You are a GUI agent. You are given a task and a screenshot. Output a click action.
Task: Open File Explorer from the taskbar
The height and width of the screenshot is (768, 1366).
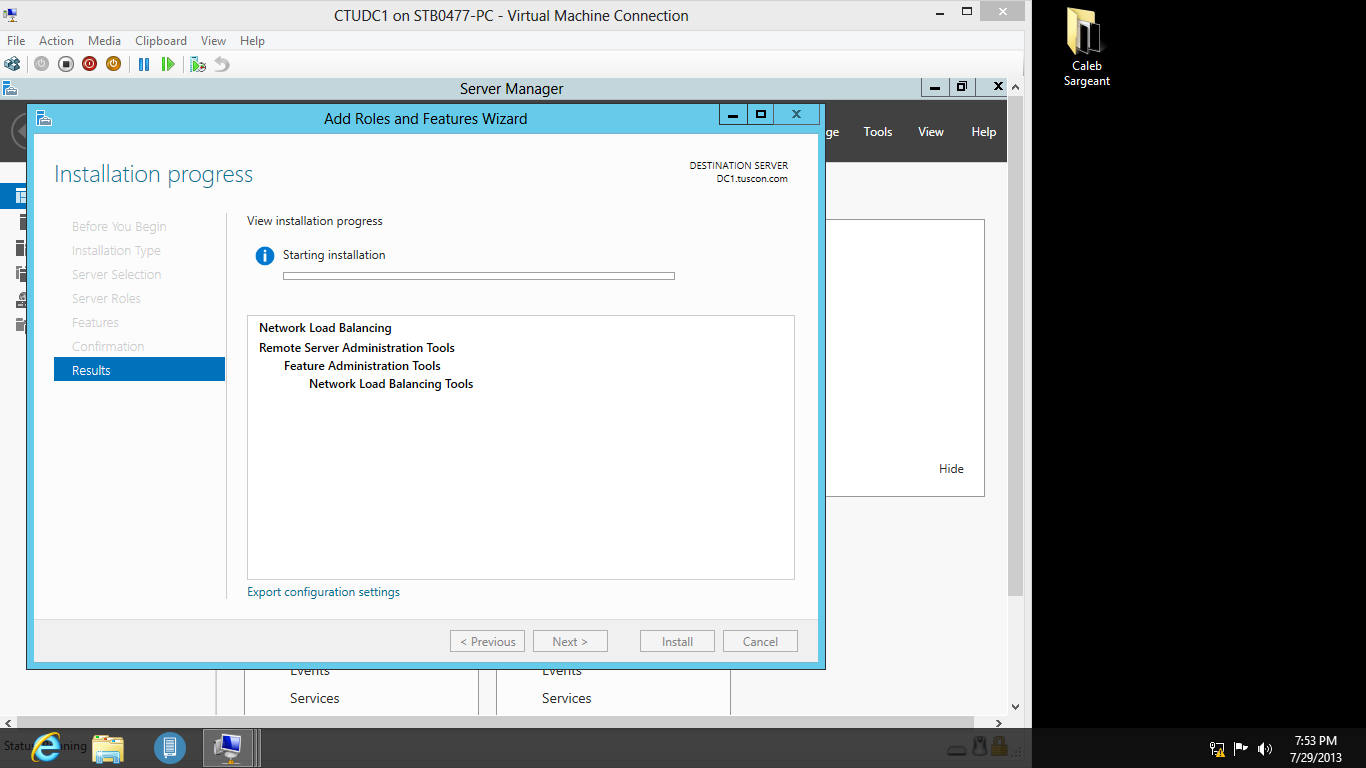[x=108, y=748]
